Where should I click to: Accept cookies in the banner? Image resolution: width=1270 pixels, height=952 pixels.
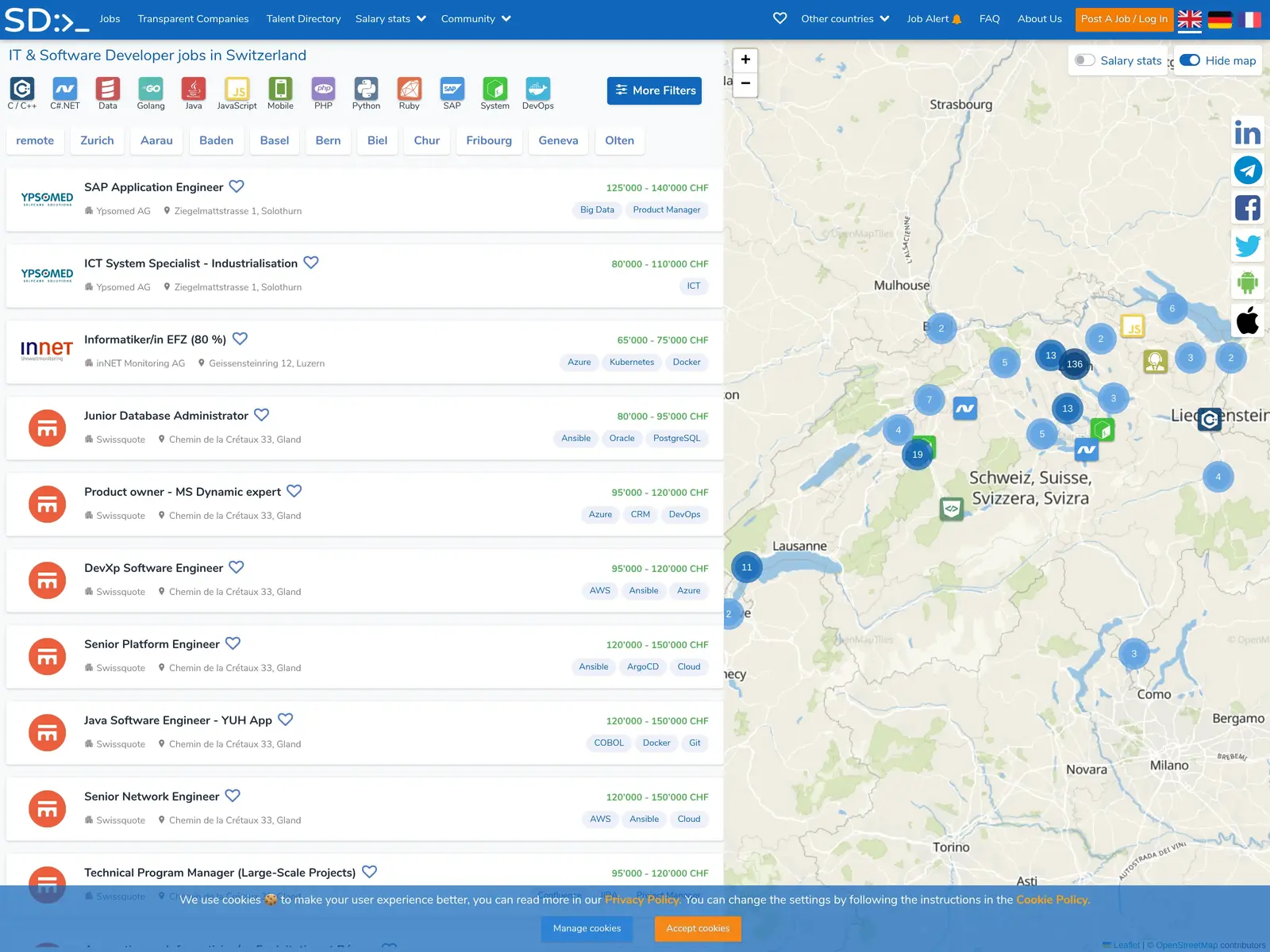pyautogui.click(x=698, y=928)
